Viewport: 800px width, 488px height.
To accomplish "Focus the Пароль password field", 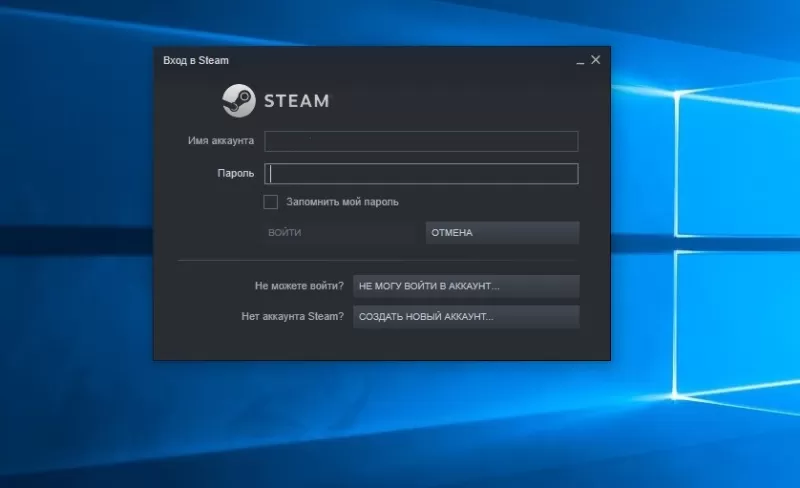I will [421, 174].
